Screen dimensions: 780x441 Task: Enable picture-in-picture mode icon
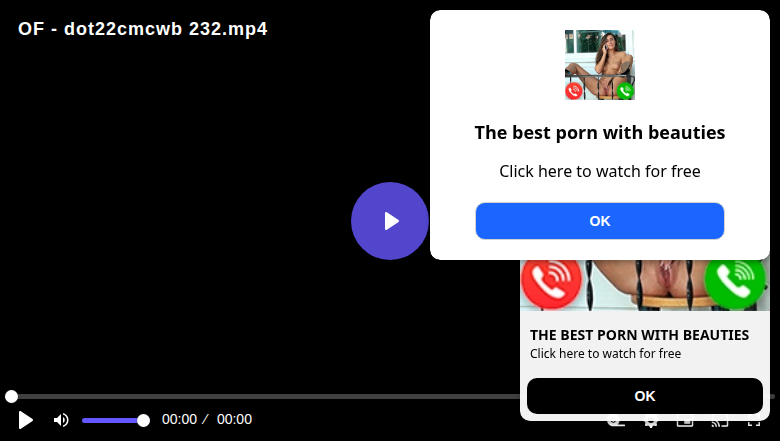point(685,423)
